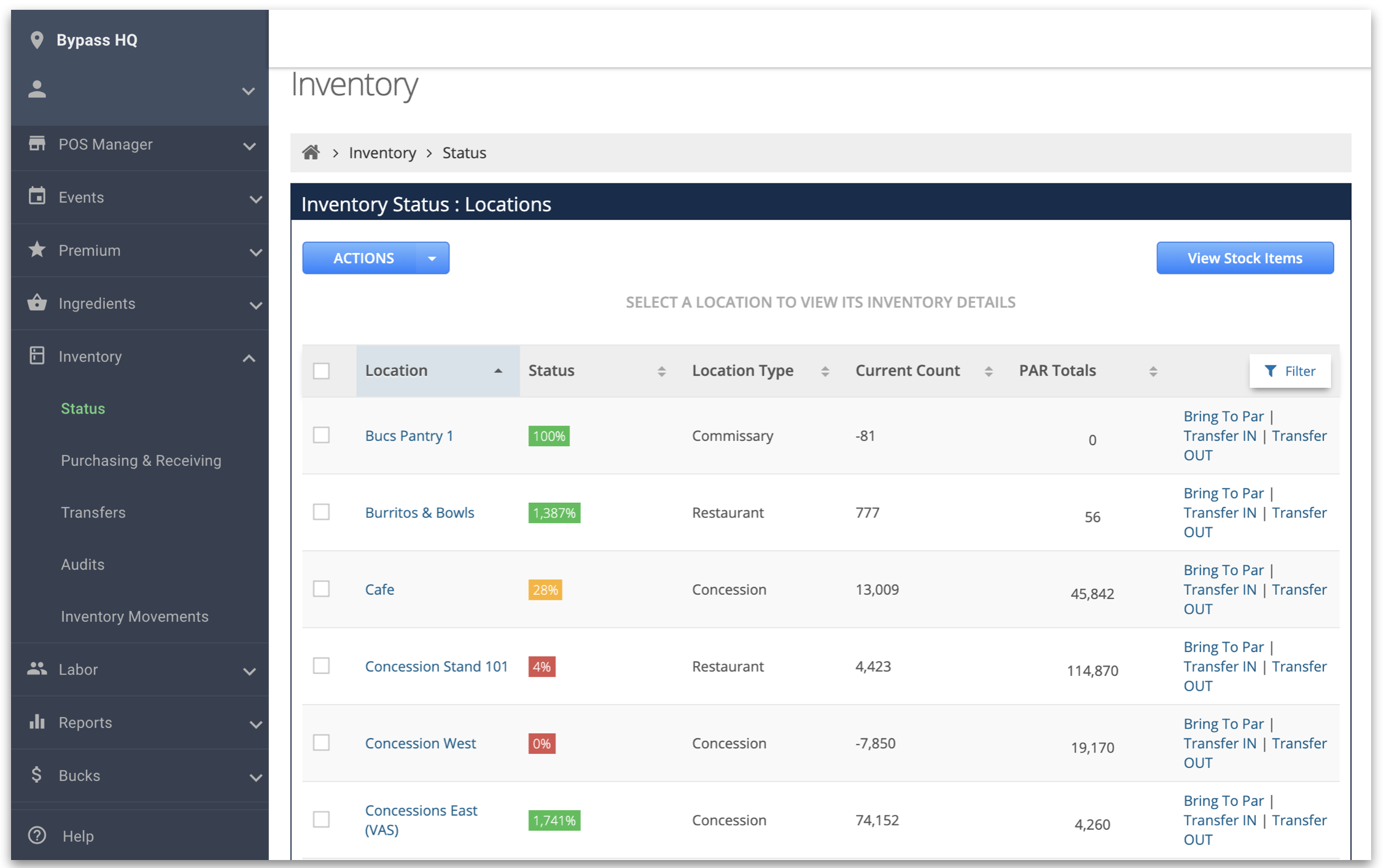This screenshot has width=1384, height=868.
Task: Open the Transfers submenu item
Action: coord(93,512)
